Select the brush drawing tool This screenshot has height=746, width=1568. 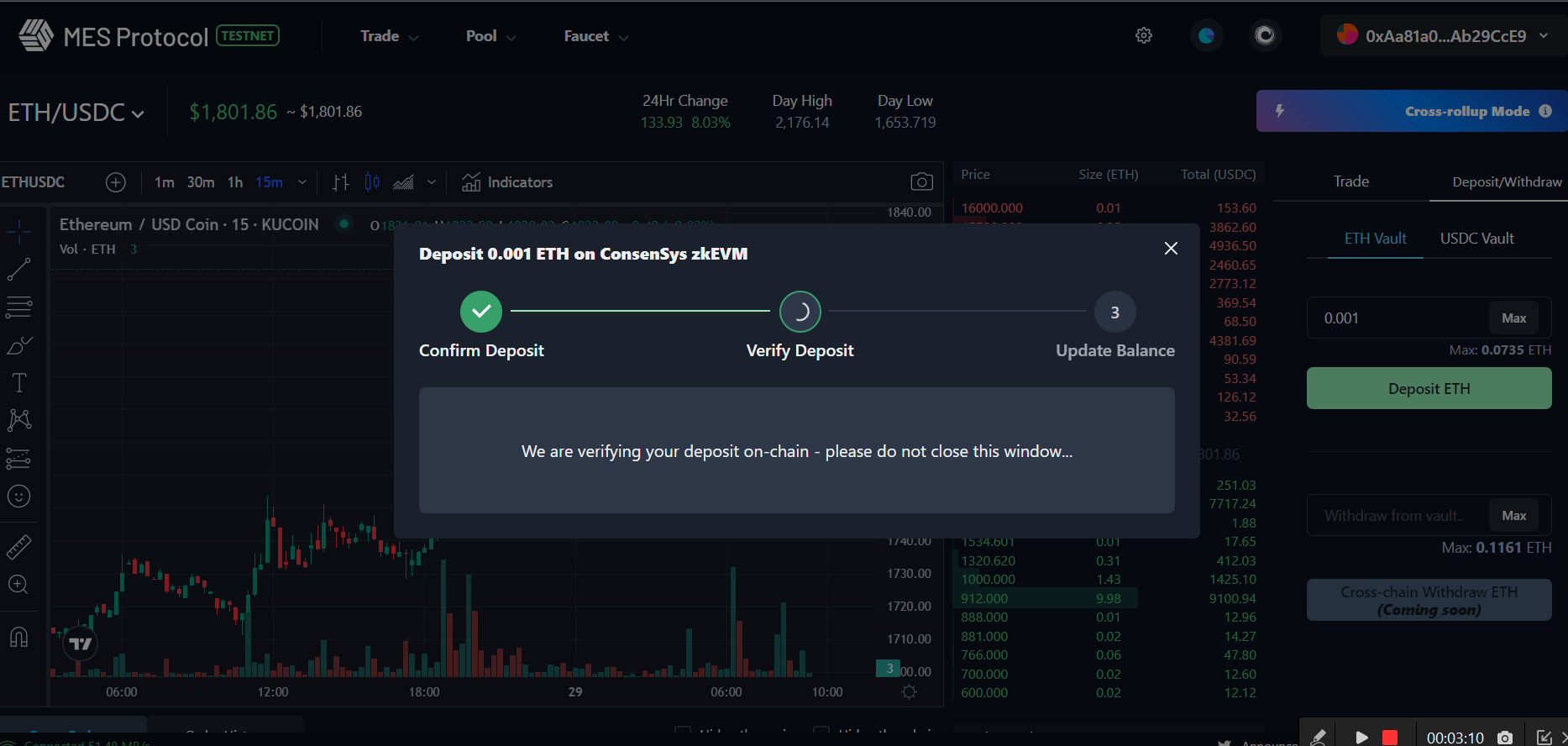[x=18, y=345]
